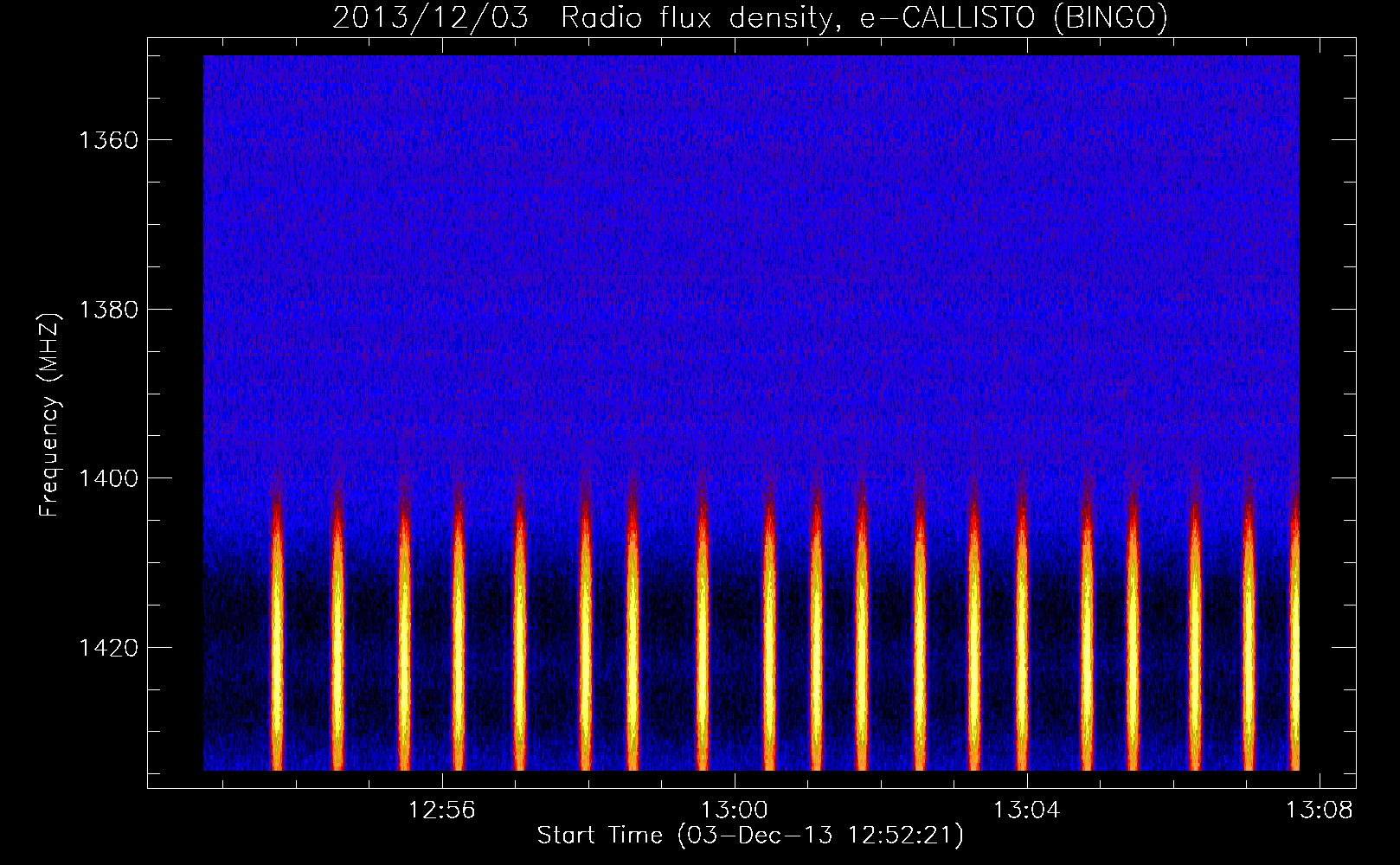
Task: Click the 1420 frequency tick label
Action: point(108,648)
